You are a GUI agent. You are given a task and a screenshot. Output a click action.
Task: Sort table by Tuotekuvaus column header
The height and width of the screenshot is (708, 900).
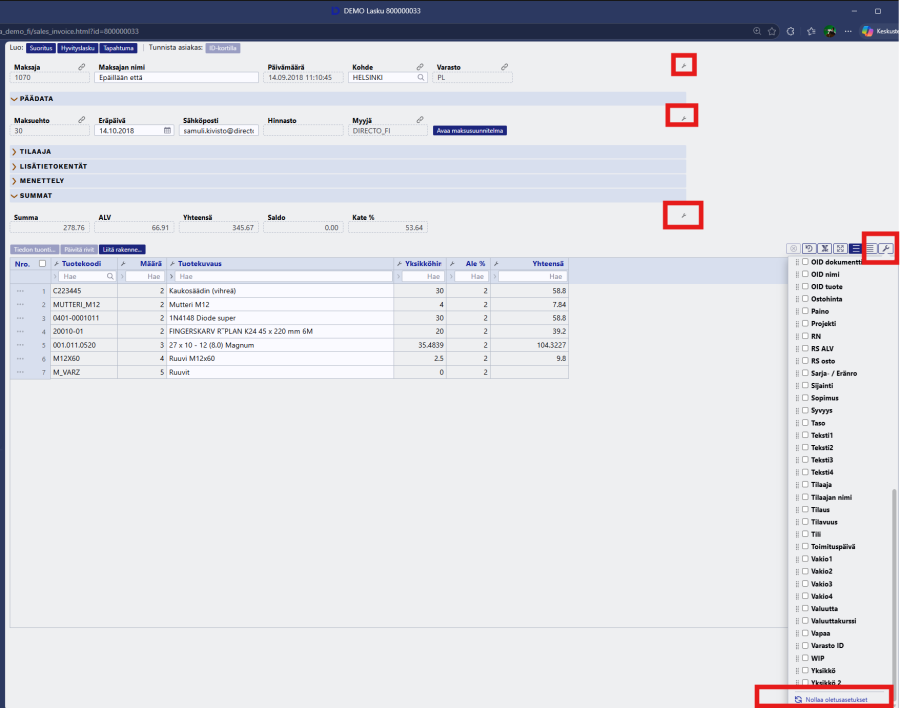[x=200, y=264]
